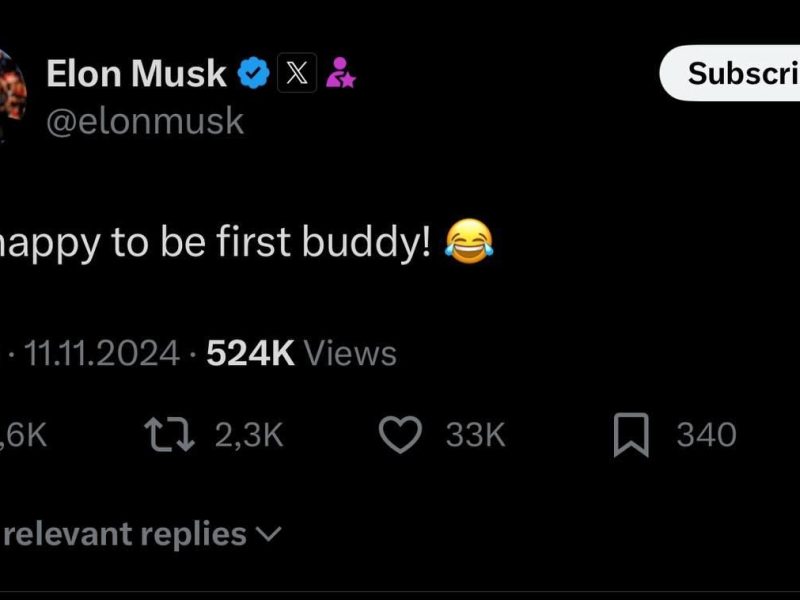
Task: Open the 524K Views analytics
Action: pyautogui.click(x=300, y=353)
